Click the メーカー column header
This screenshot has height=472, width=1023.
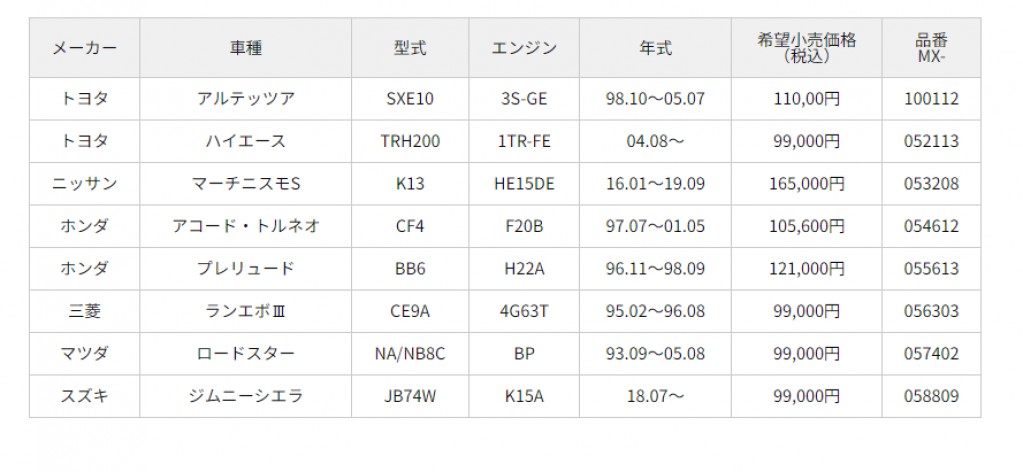[x=84, y=48]
